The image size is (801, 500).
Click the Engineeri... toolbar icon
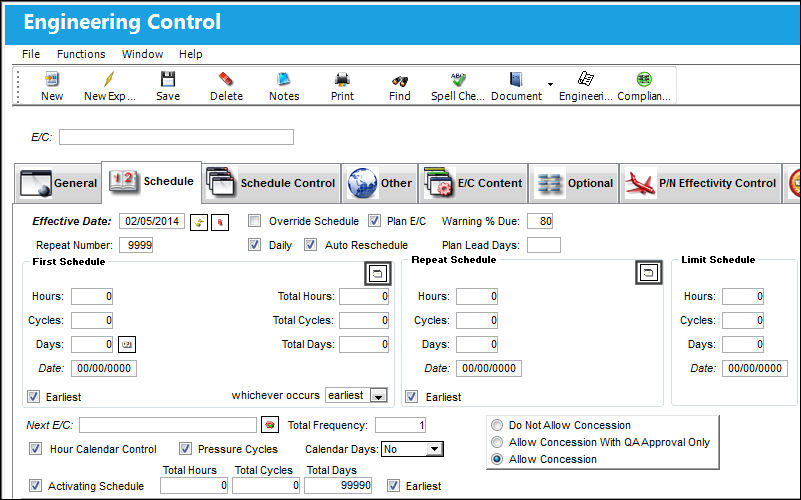point(585,79)
